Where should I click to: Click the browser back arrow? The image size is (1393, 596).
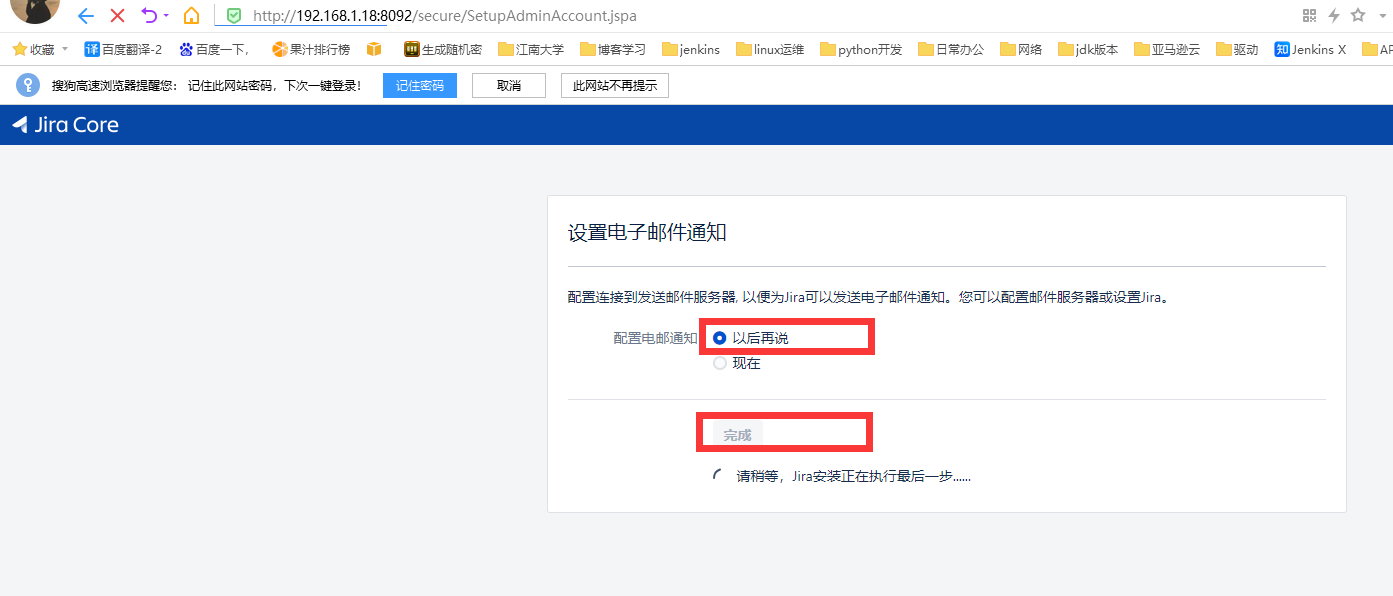pyautogui.click(x=86, y=15)
